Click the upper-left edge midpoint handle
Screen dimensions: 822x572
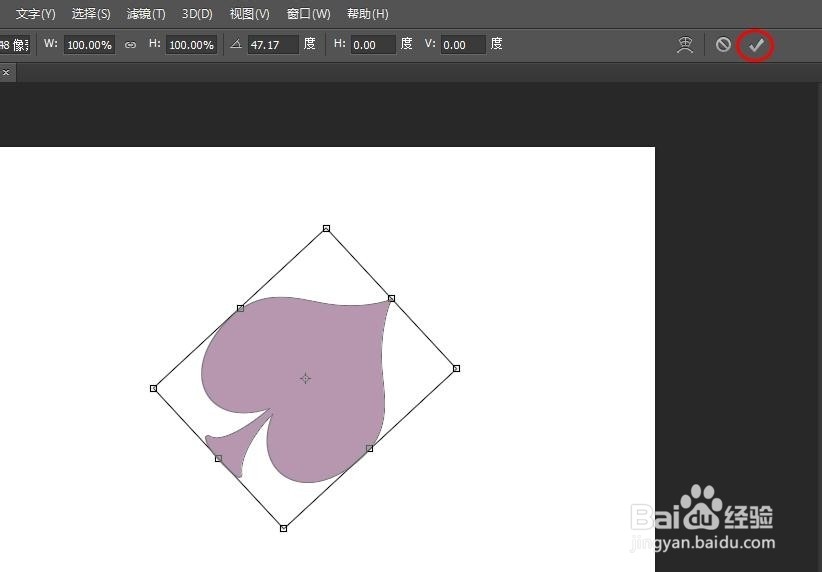click(240, 308)
